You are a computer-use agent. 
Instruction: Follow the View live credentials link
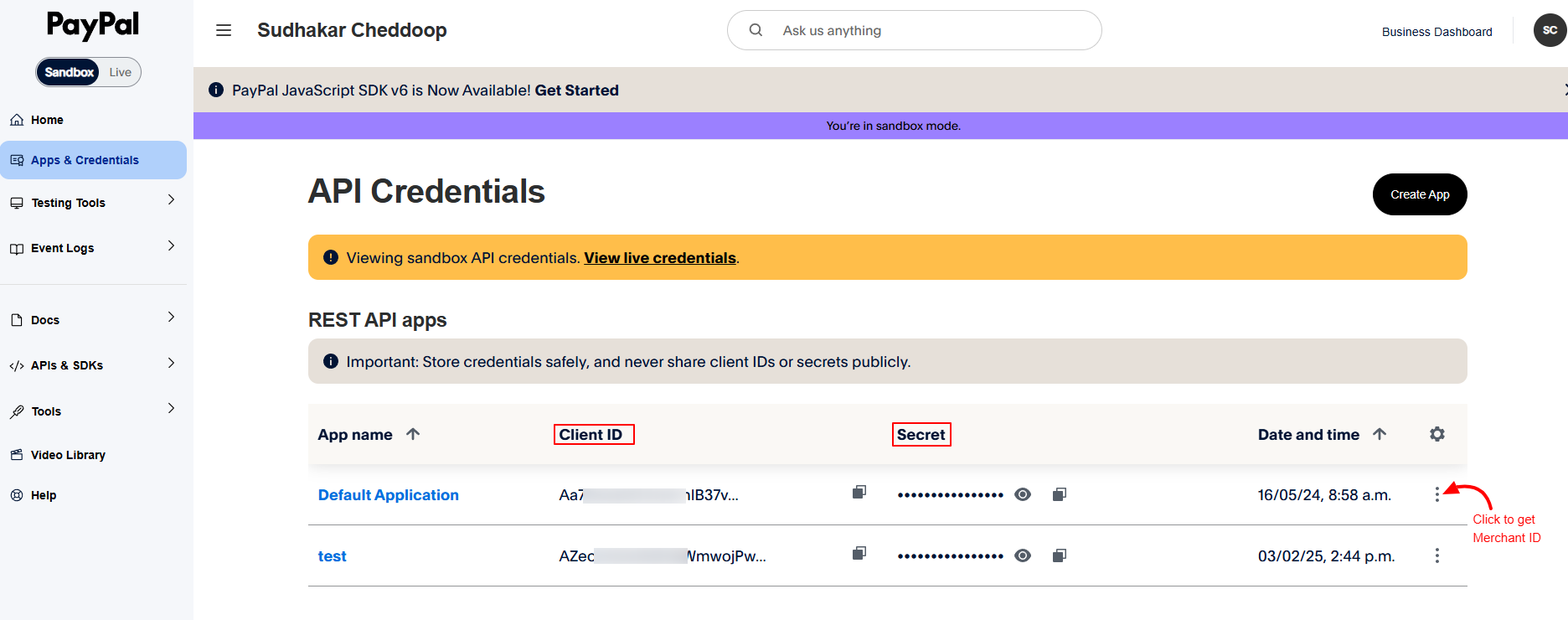(x=659, y=258)
